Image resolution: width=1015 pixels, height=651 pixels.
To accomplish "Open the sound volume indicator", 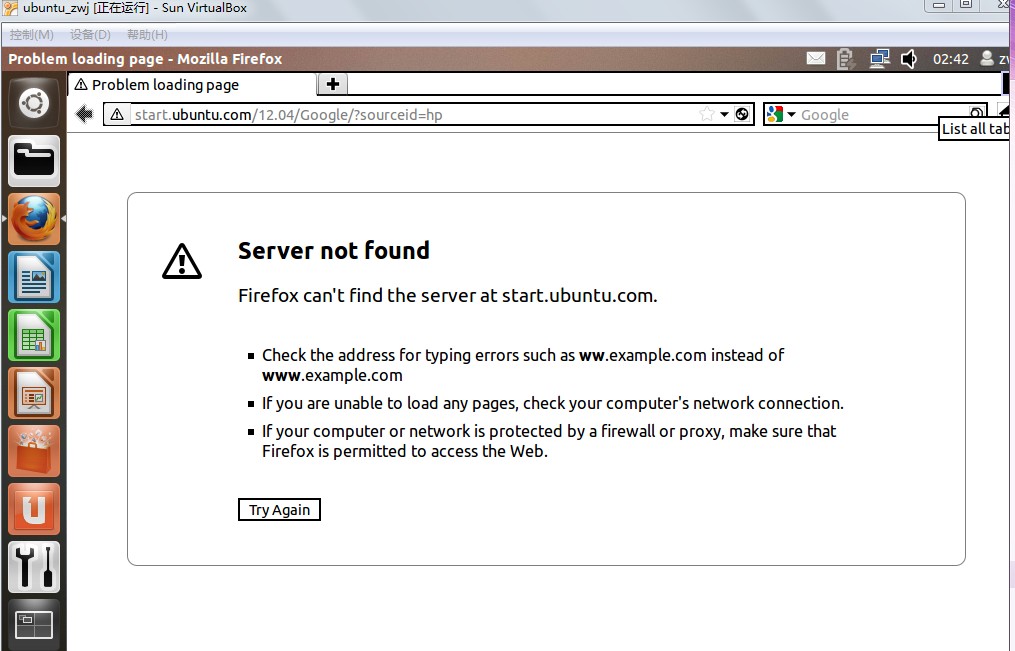I will (x=909, y=59).
